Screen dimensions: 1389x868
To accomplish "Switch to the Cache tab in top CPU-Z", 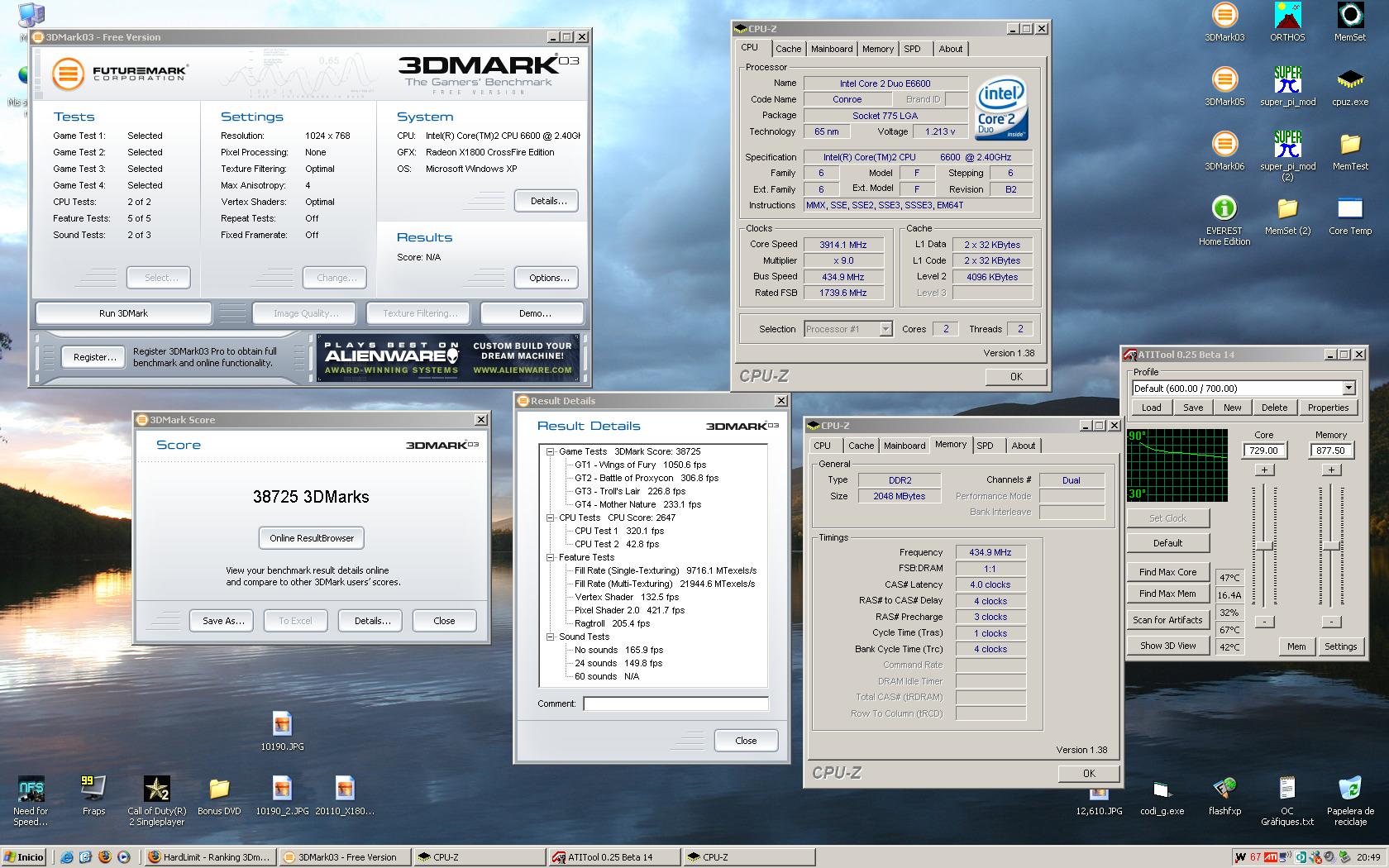I will pos(788,49).
